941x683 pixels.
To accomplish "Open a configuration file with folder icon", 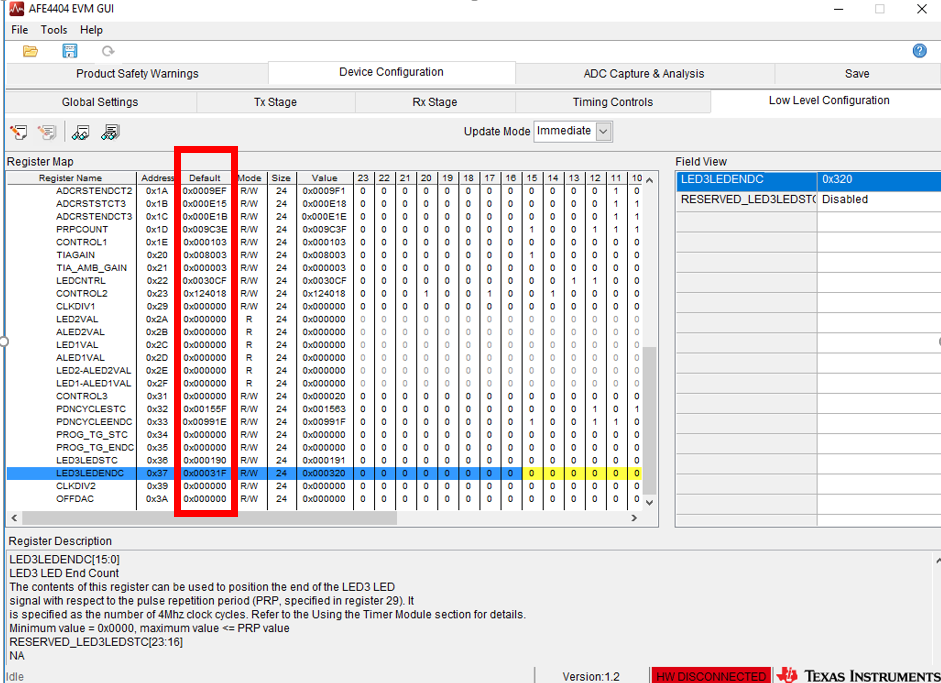I will tap(31, 51).
